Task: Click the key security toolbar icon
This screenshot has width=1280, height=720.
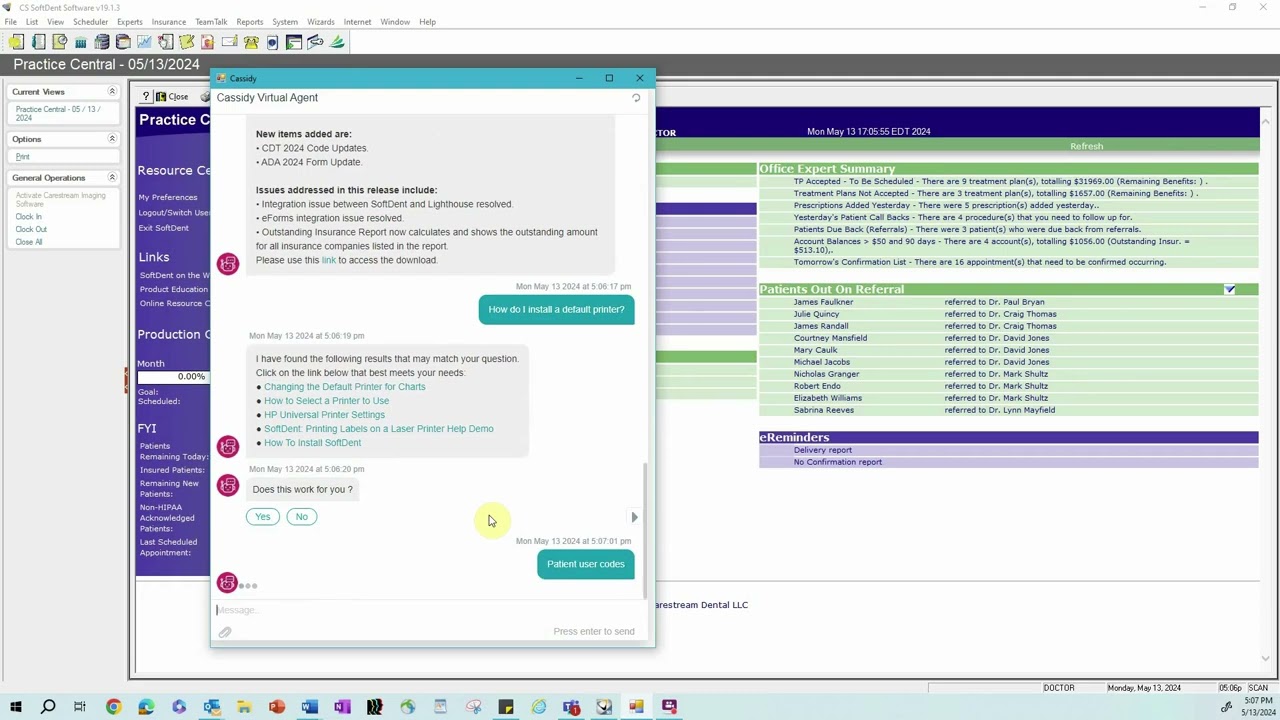Action: [315, 42]
